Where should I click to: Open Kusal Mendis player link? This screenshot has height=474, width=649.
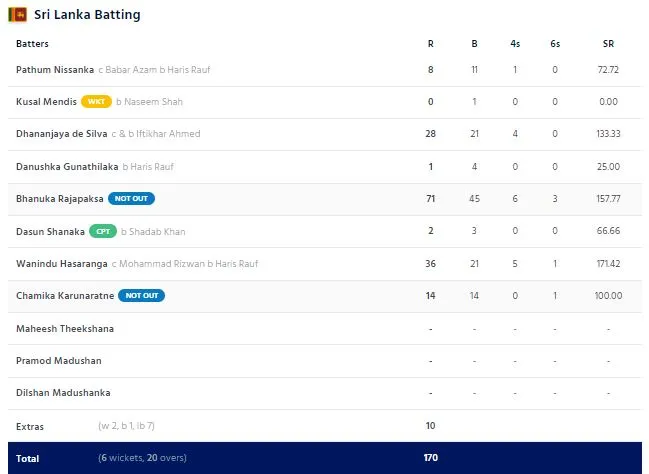coord(46,102)
